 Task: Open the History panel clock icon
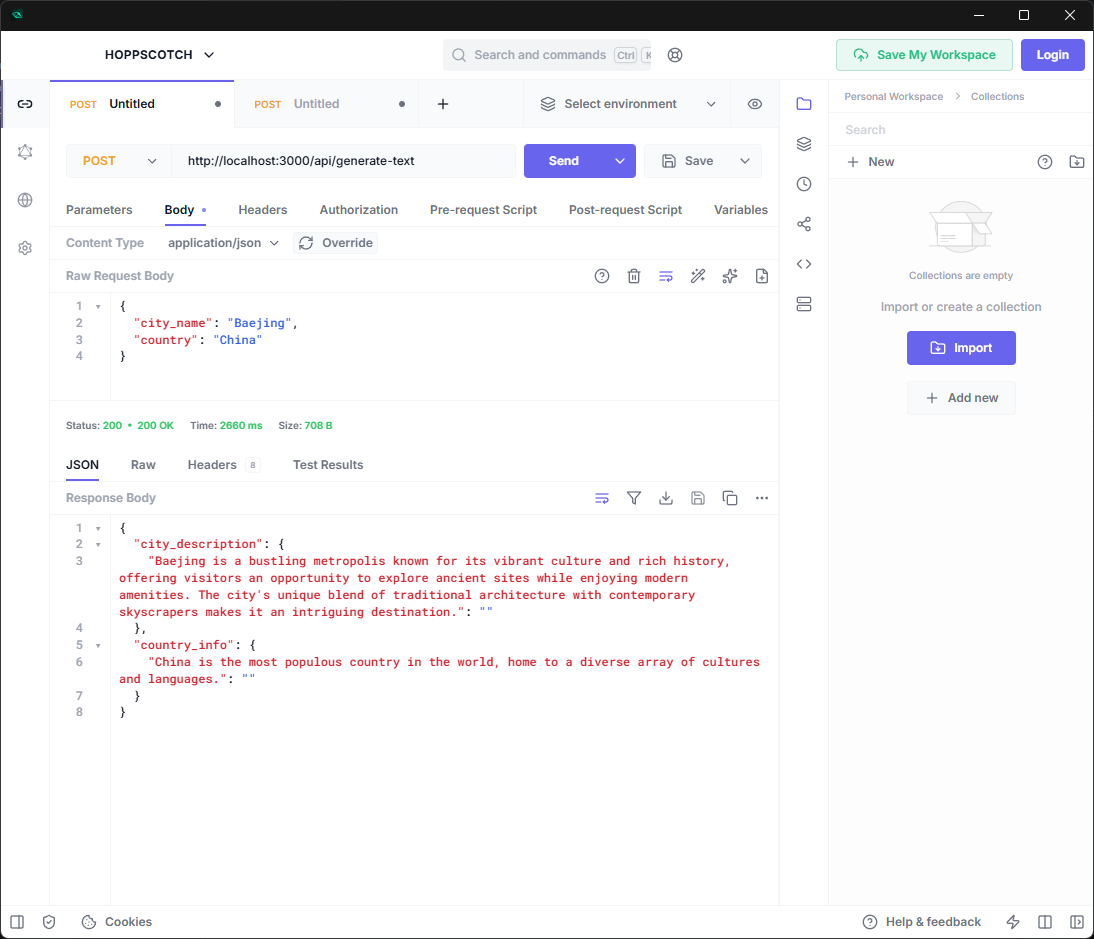point(804,184)
